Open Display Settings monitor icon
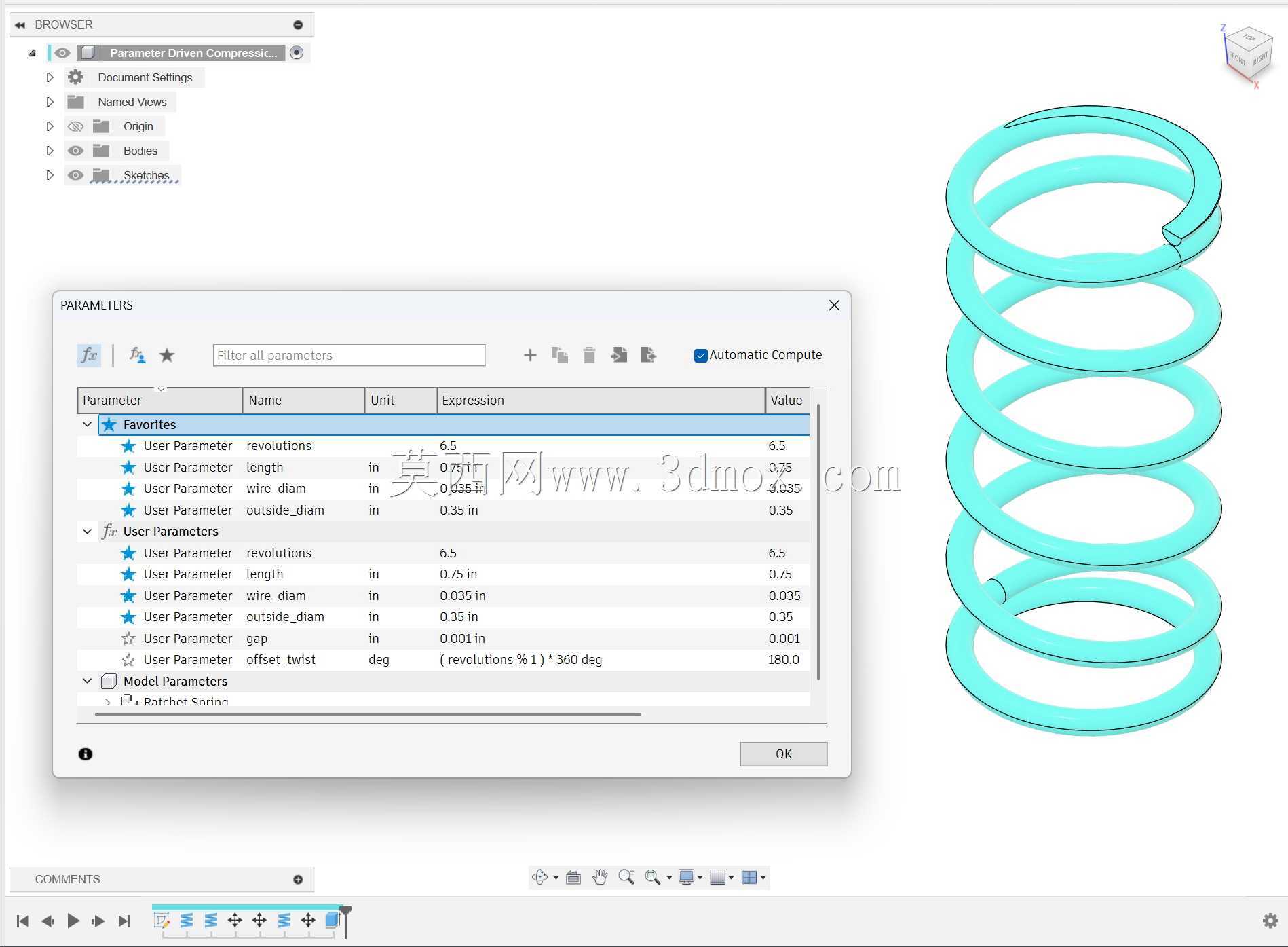1288x947 pixels. tap(687, 877)
